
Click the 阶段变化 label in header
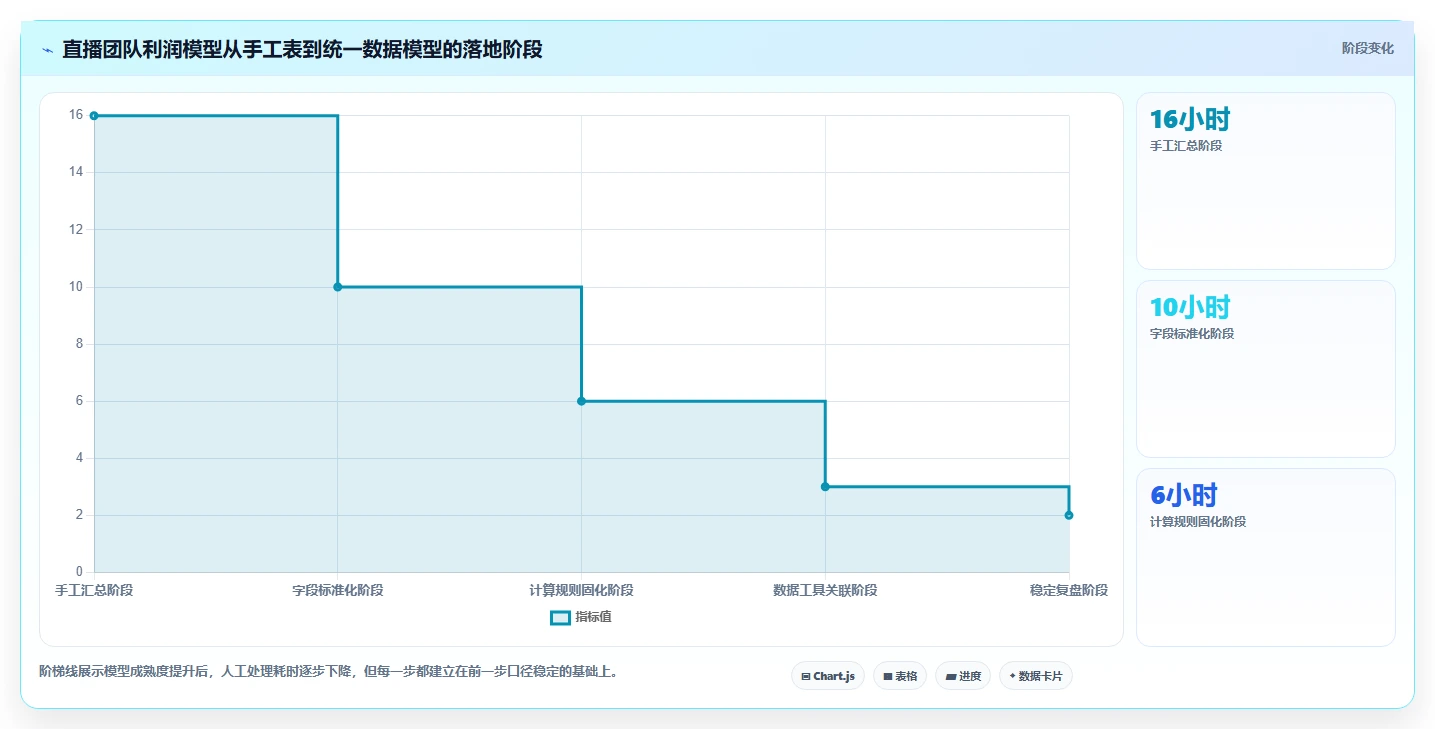click(1367, 49)
